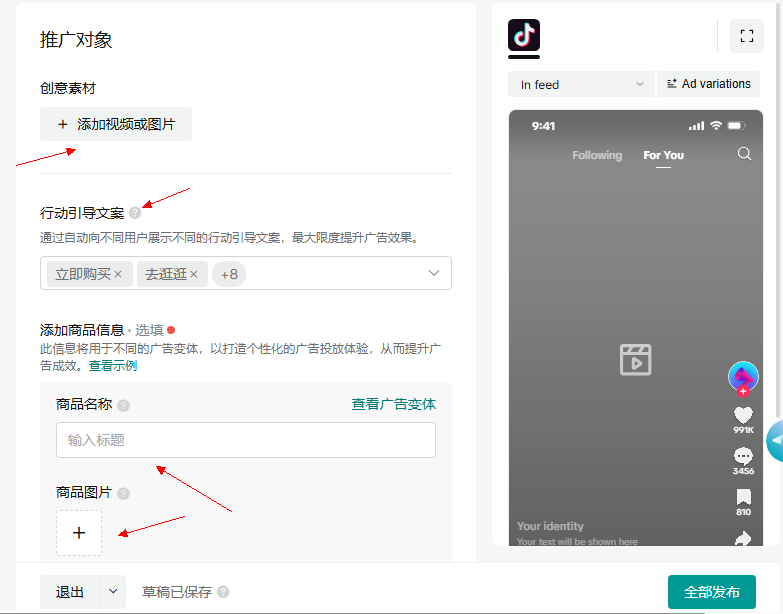The image size is (783, 614).
Task: Remove the 立即购买 tag
Action: (x=118, y=274)
